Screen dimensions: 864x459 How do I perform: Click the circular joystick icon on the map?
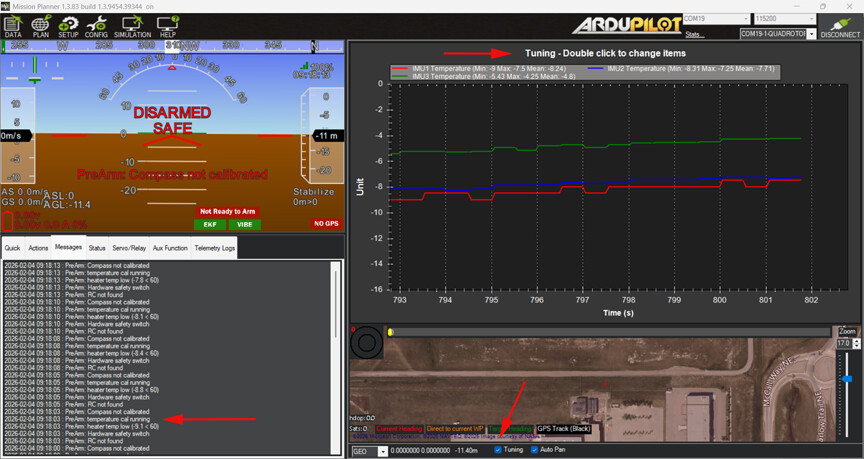(367, 343)
